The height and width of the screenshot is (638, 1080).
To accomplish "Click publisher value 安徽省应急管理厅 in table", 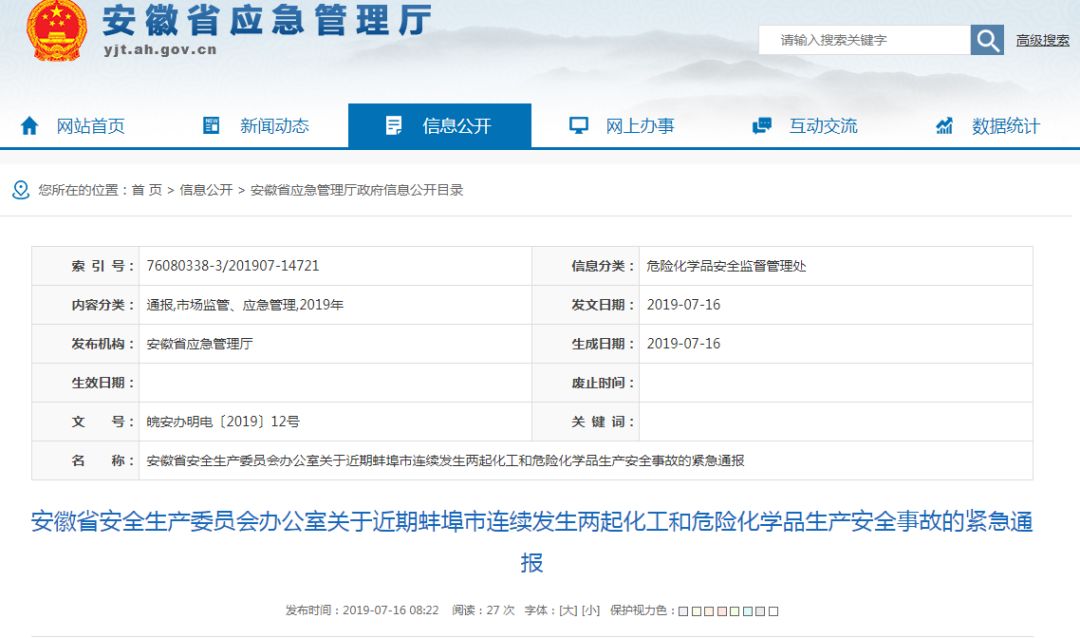I will pyautogui.click(x=200, y=344).
